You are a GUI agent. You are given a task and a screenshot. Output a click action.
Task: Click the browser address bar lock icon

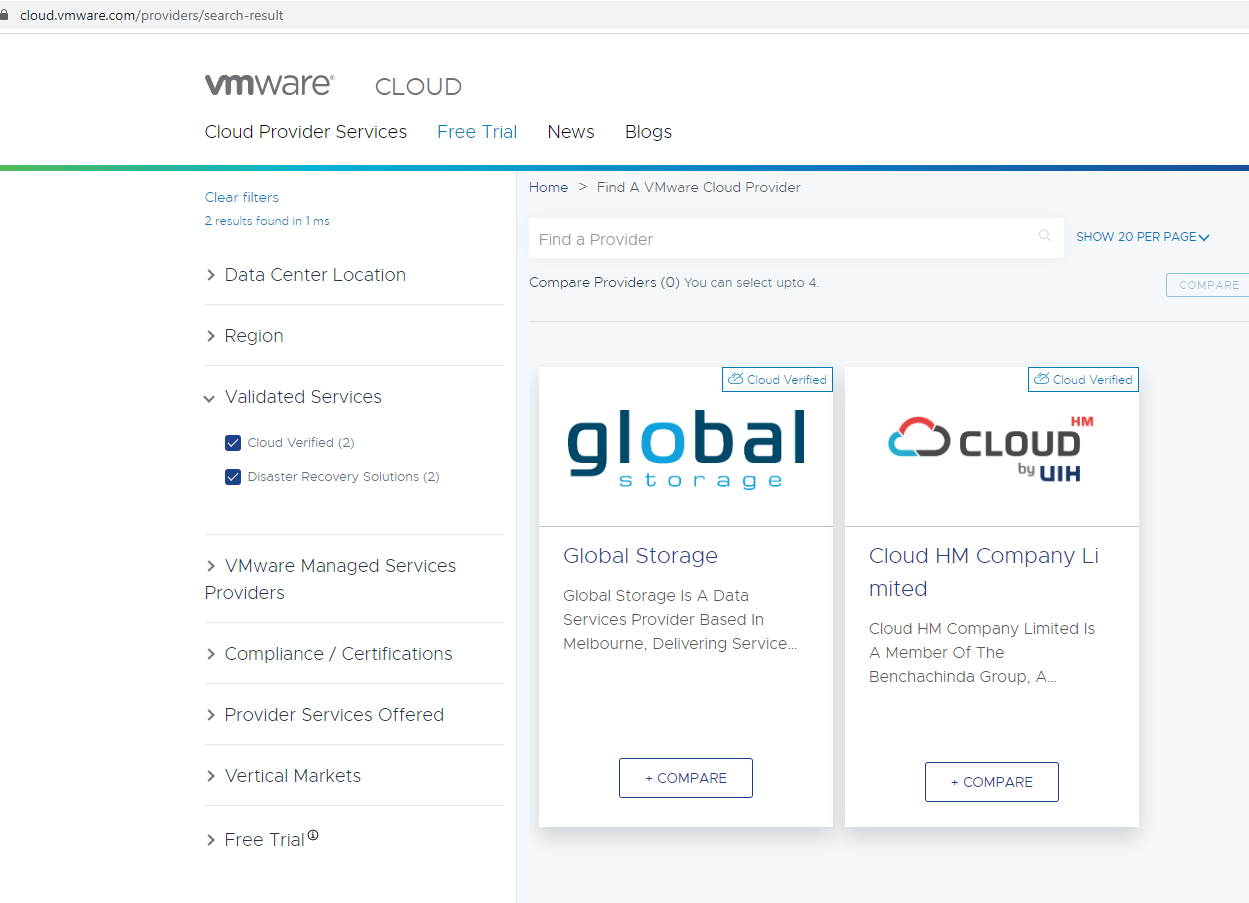coord(5,15)
